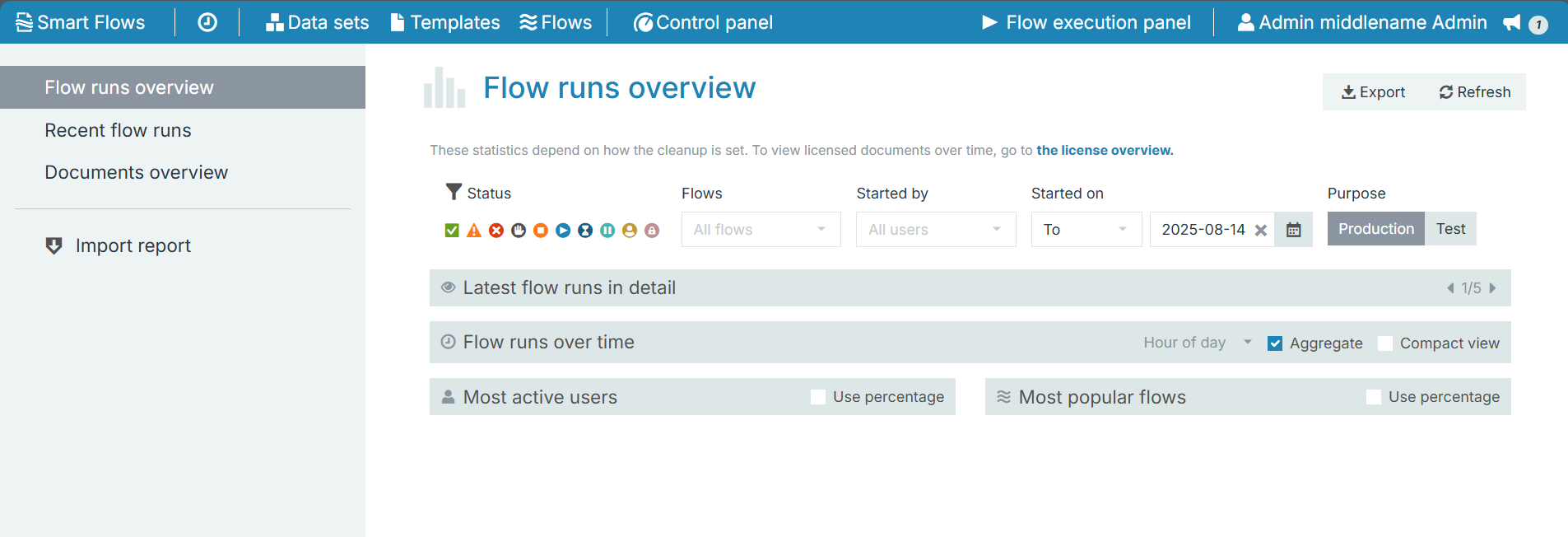The width and height of the screenshot is (1568, 537).
Task: Click the Export button
Action: click(x=1373, y=92)
